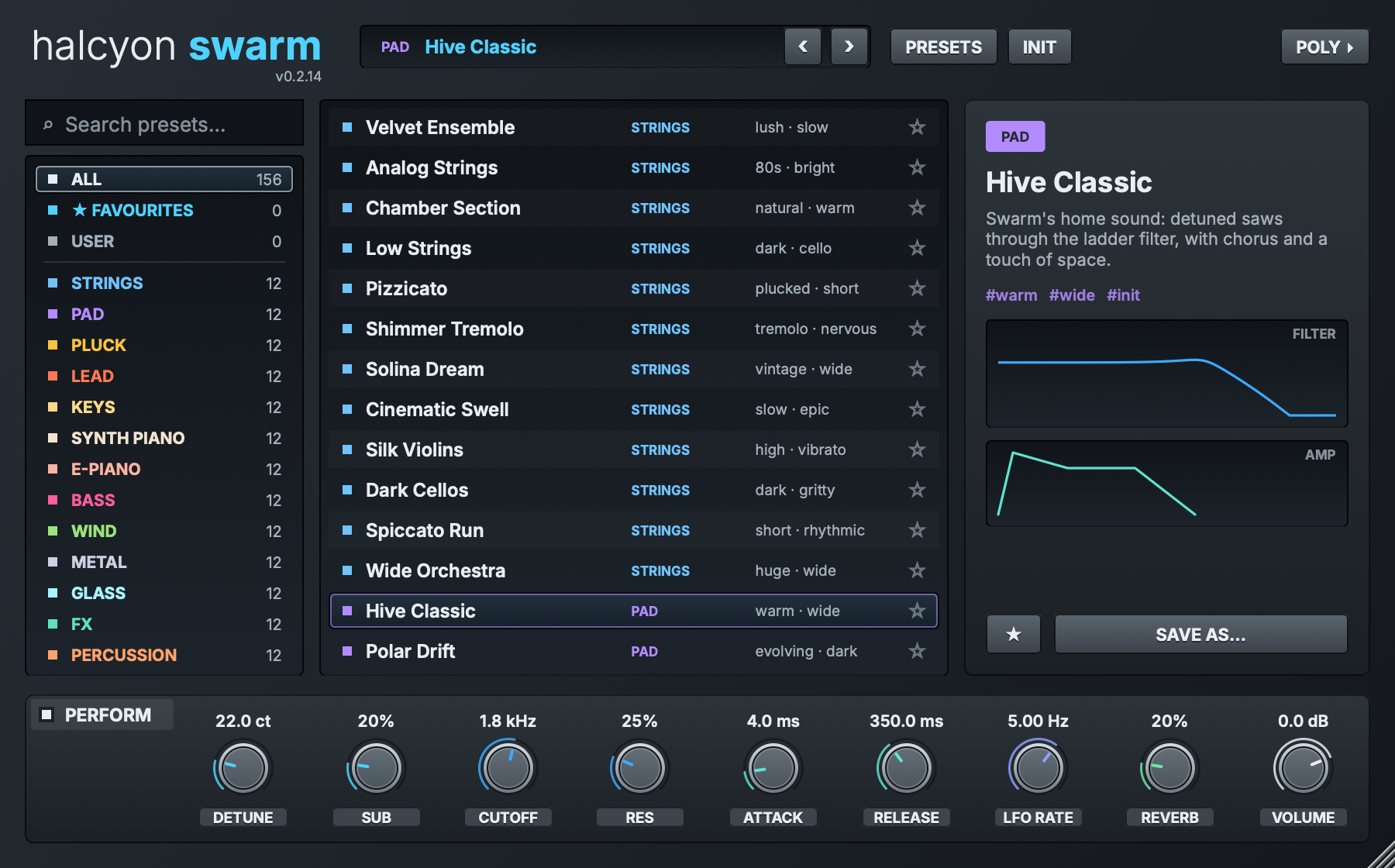1395x868 pixels.
Task: Show the FAVOURITES category
Action: click(164, 210)
